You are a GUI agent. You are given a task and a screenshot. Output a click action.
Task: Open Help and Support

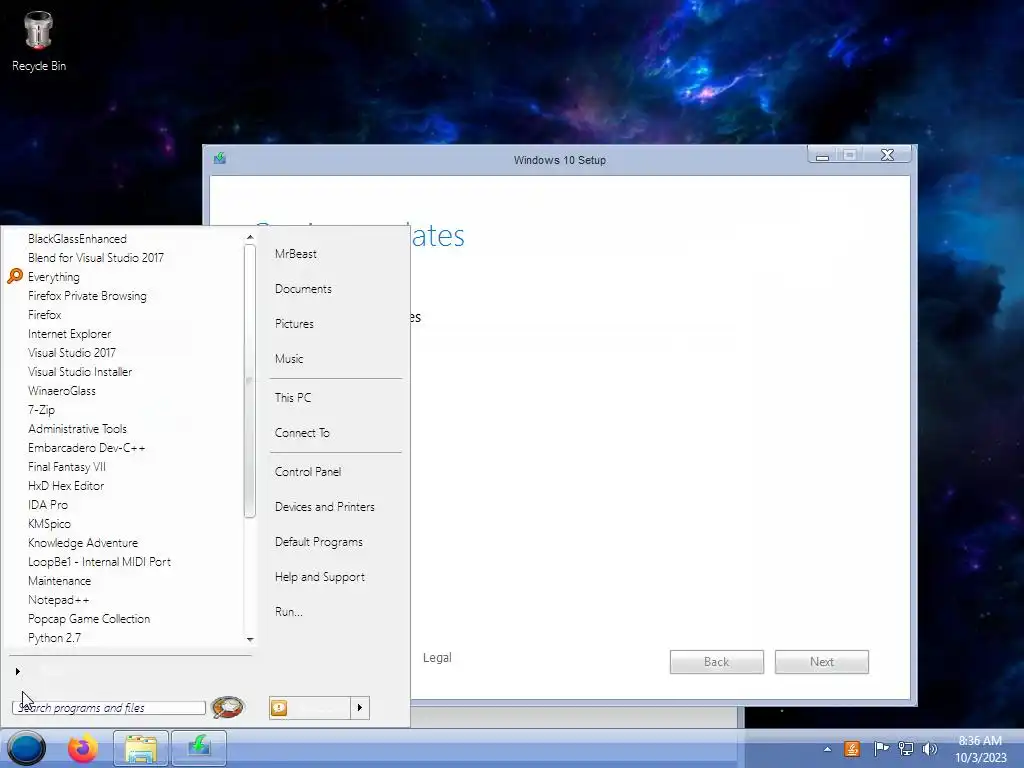coord(319,577)
